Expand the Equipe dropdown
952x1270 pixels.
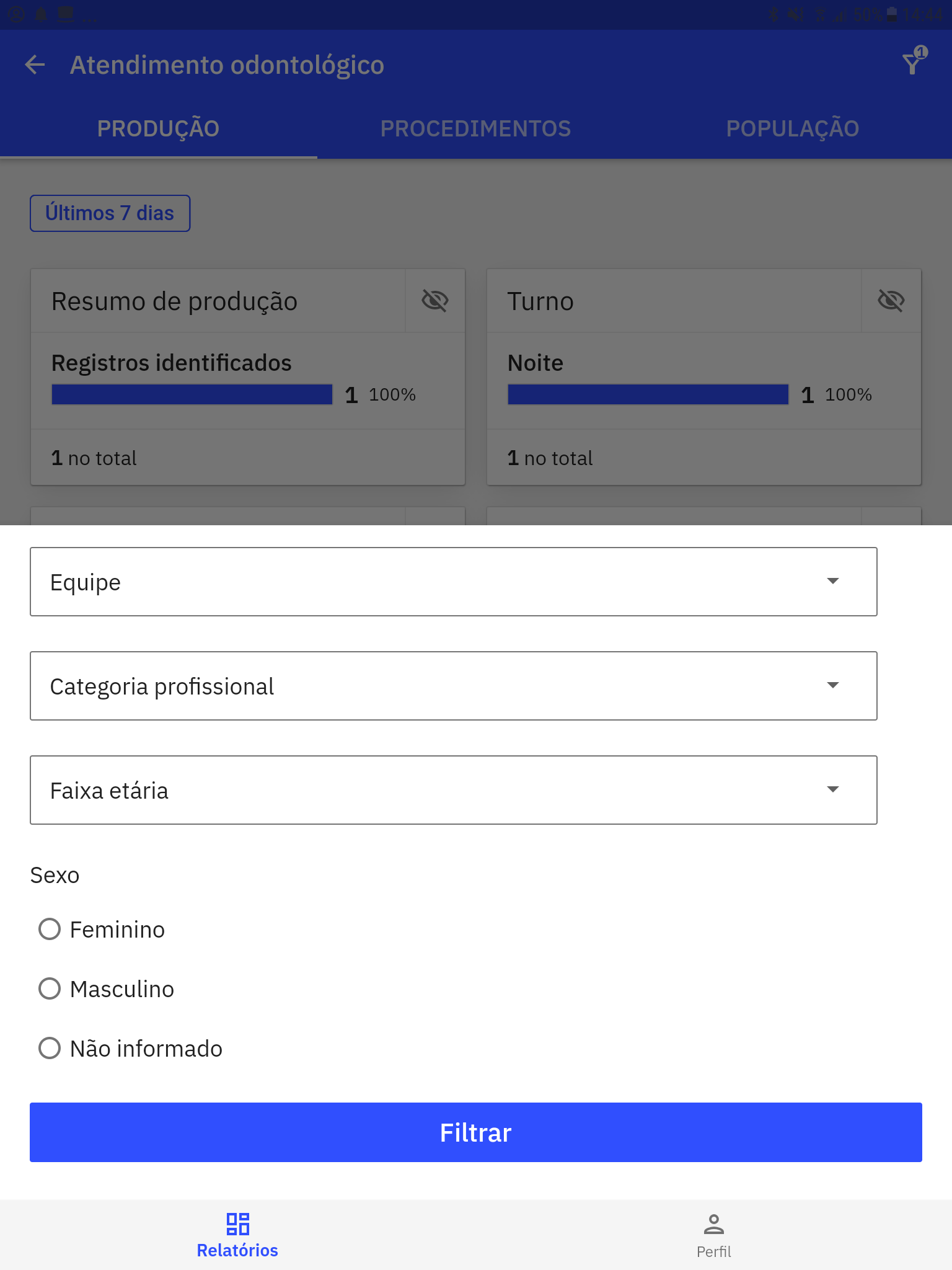tap(454, 582)
